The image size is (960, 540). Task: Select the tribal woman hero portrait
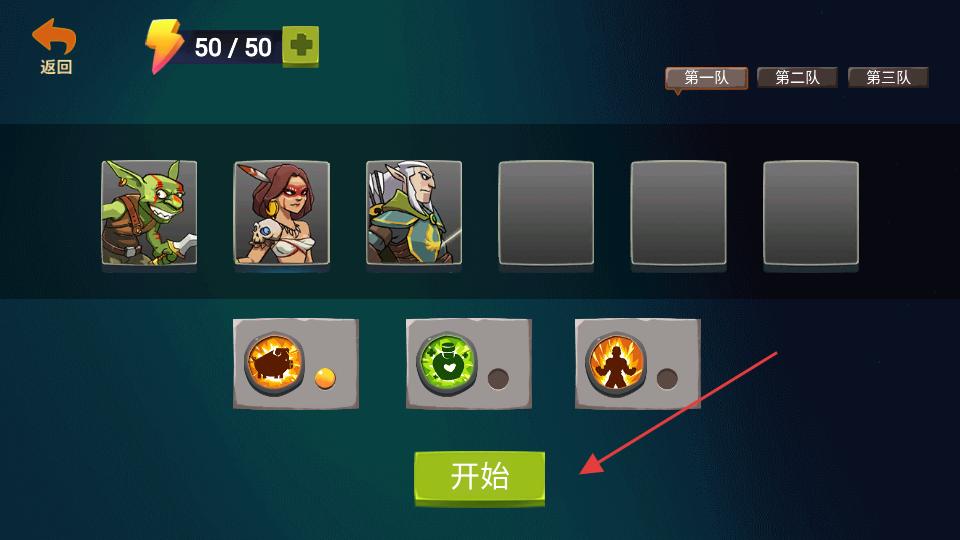coord(282,213)
